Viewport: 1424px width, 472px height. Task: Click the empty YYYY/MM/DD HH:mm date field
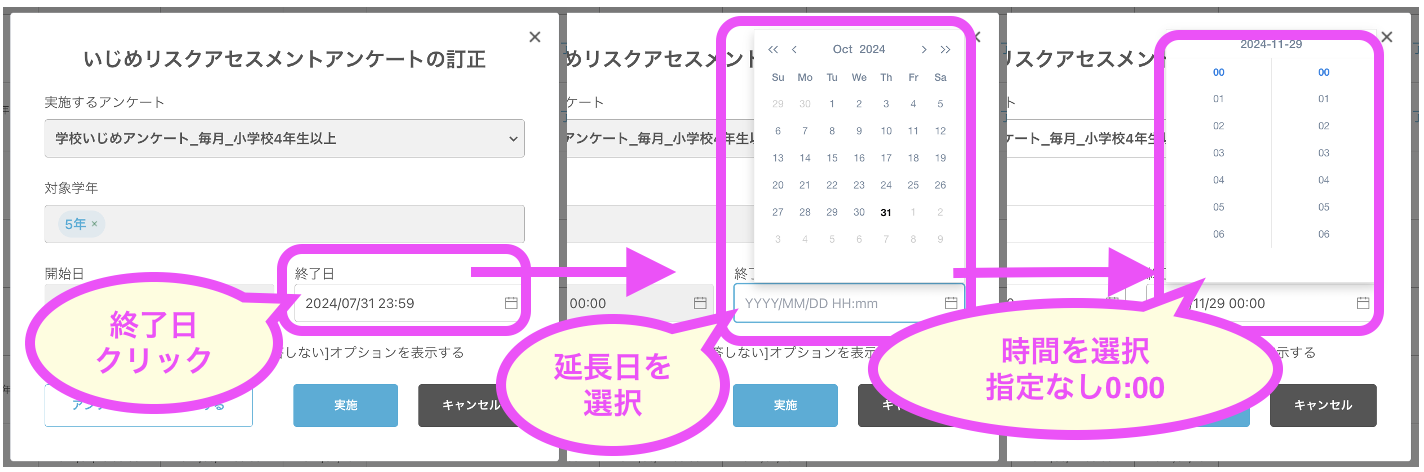[x=849, y=303]
